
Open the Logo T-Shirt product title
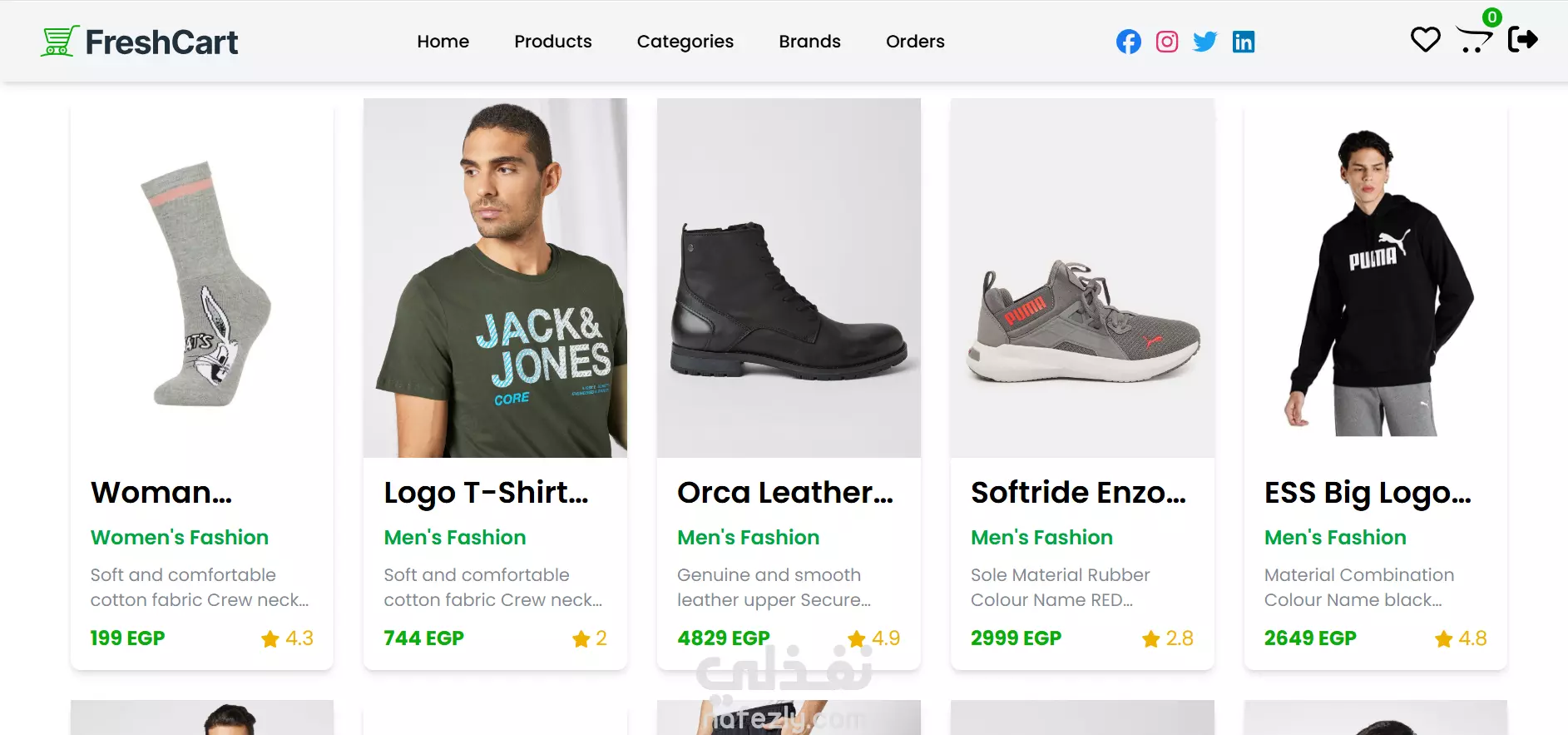click(487, 493)
